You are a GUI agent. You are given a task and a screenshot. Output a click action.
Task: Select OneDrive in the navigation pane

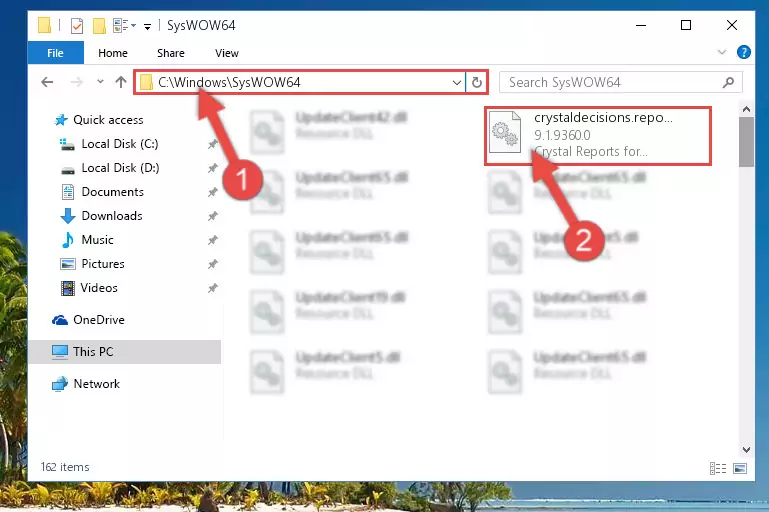(x=98, y=320)
